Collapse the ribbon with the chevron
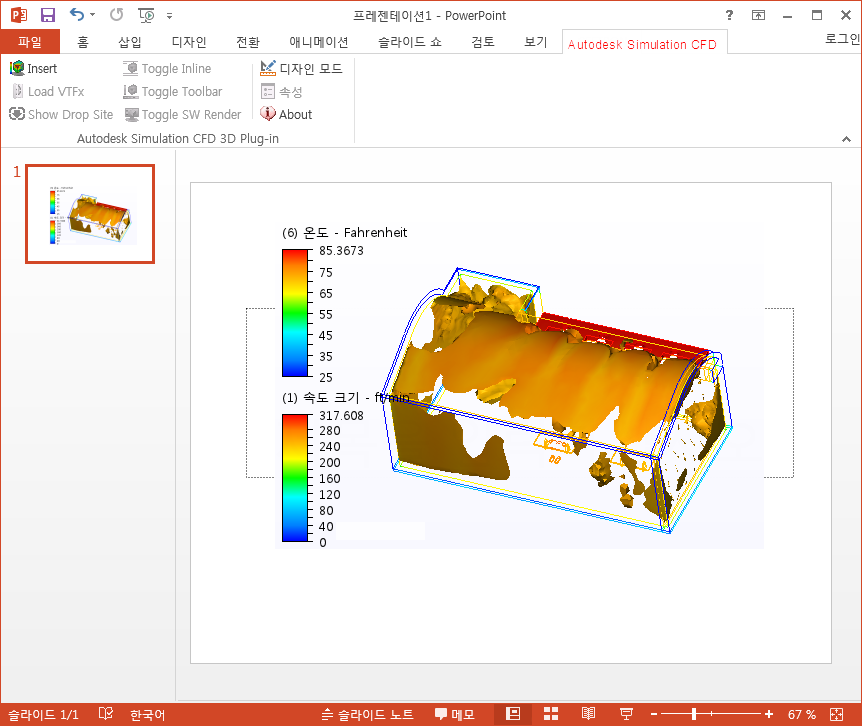862x726 pixels. [x=846, y=140]
